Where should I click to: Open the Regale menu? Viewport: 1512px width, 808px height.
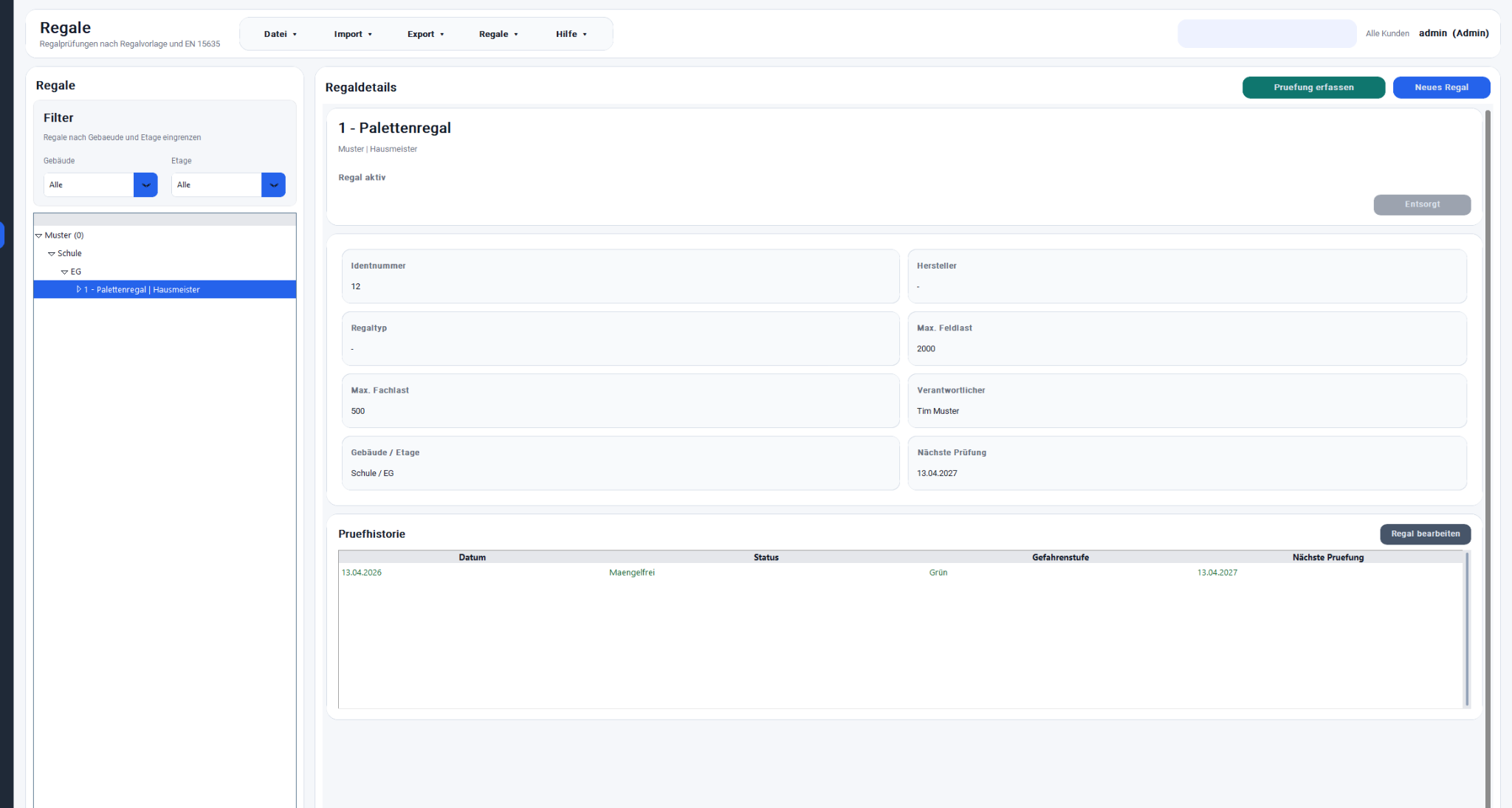tap(498, 34)
